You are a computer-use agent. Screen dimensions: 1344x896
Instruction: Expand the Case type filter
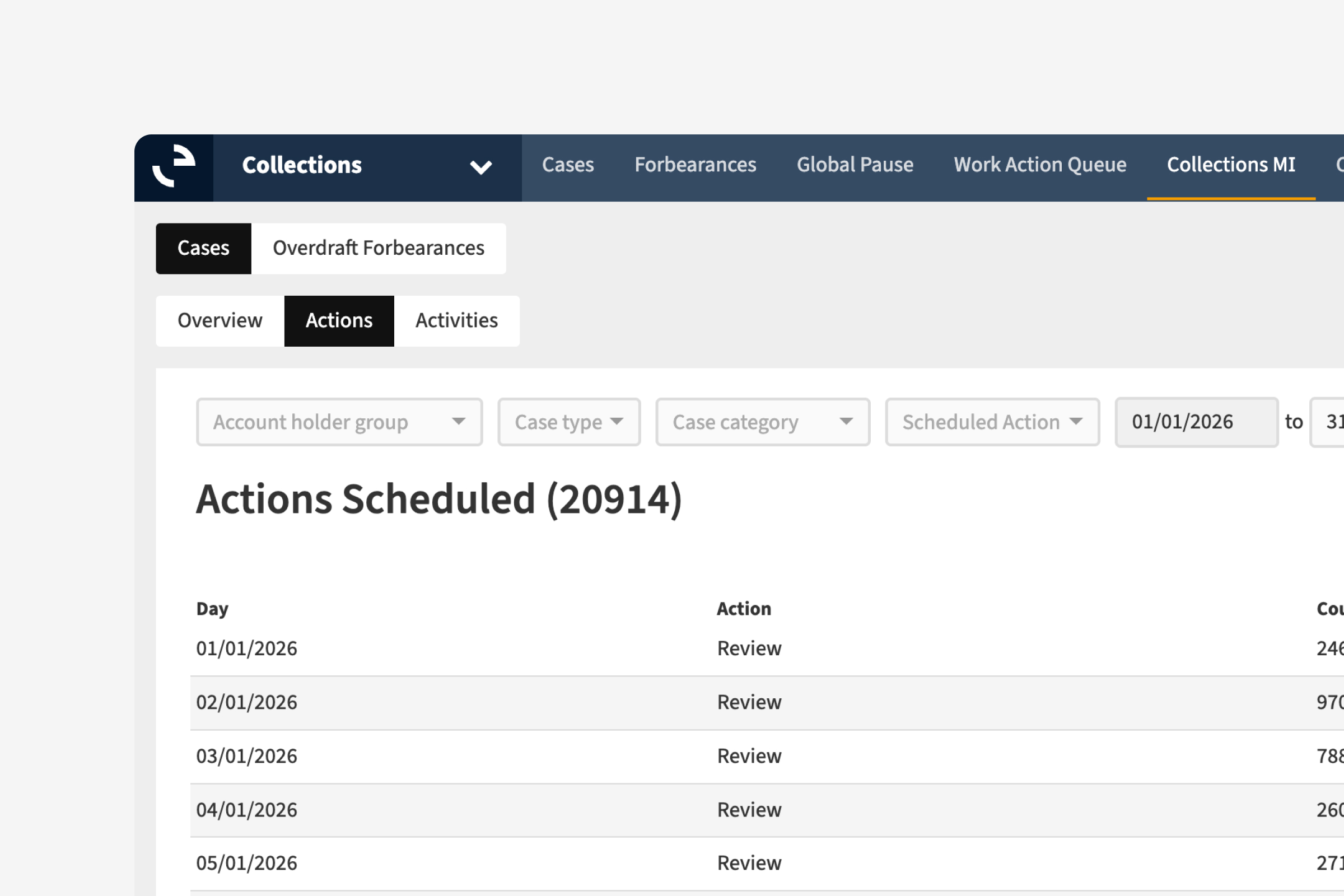568,422
